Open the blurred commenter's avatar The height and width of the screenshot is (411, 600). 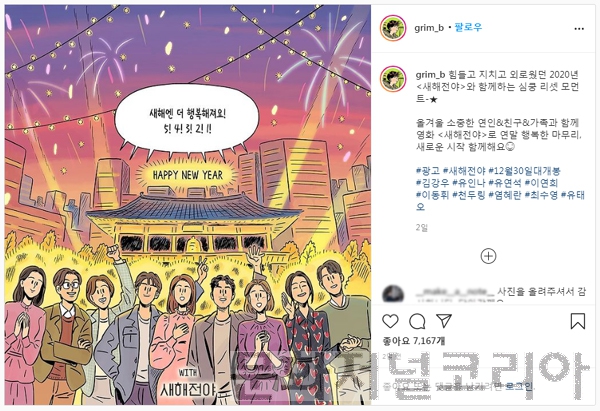pyautogui.click(x=393, y=294)
